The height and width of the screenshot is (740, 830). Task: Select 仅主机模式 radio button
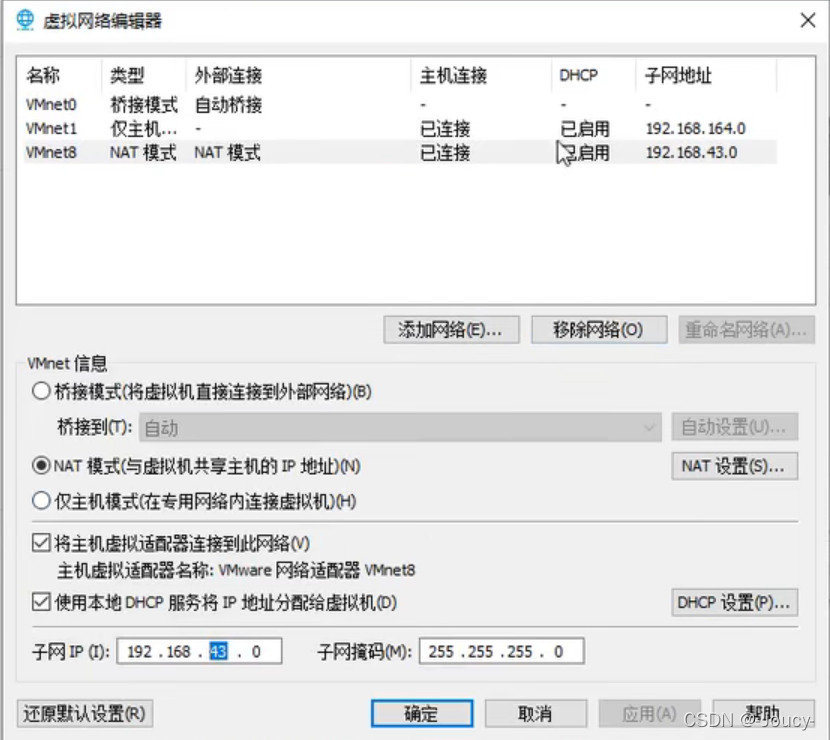click(x=41, y=501)
